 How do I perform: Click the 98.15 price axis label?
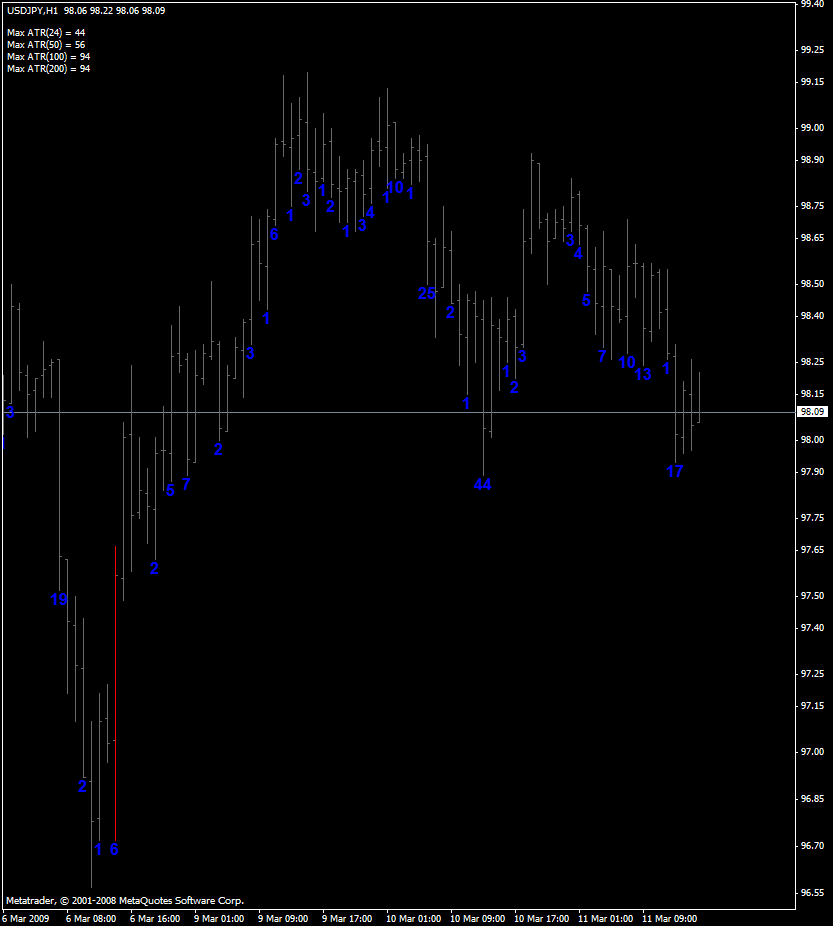point(812,394)
